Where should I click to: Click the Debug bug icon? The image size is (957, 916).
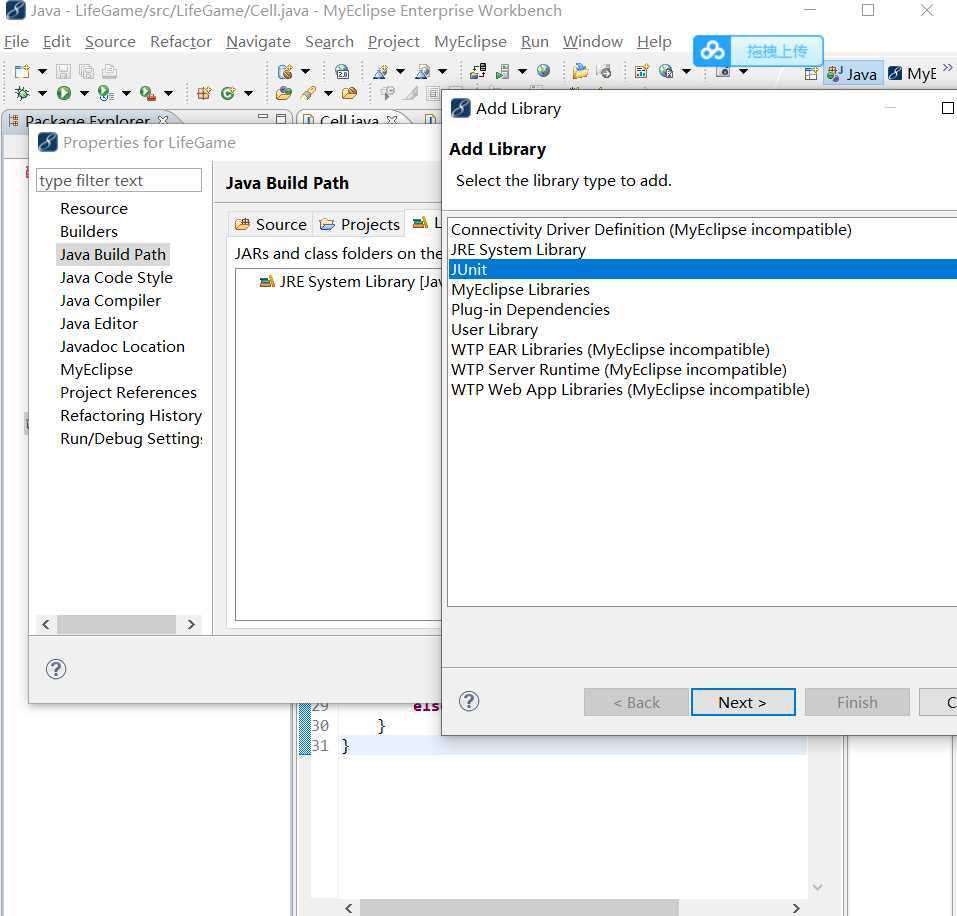[22, 93]
